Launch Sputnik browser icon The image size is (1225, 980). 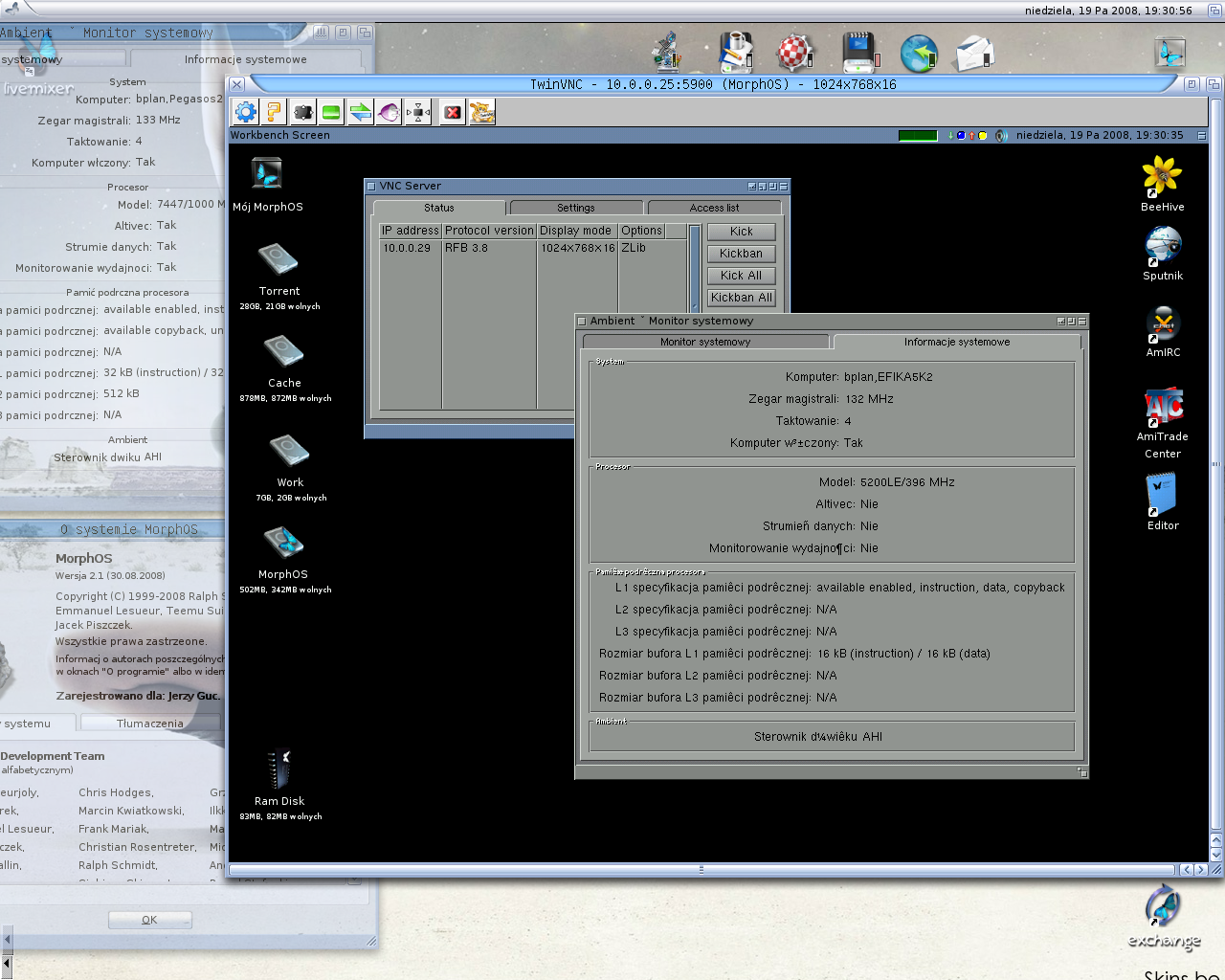click(x=1163, y=246)
